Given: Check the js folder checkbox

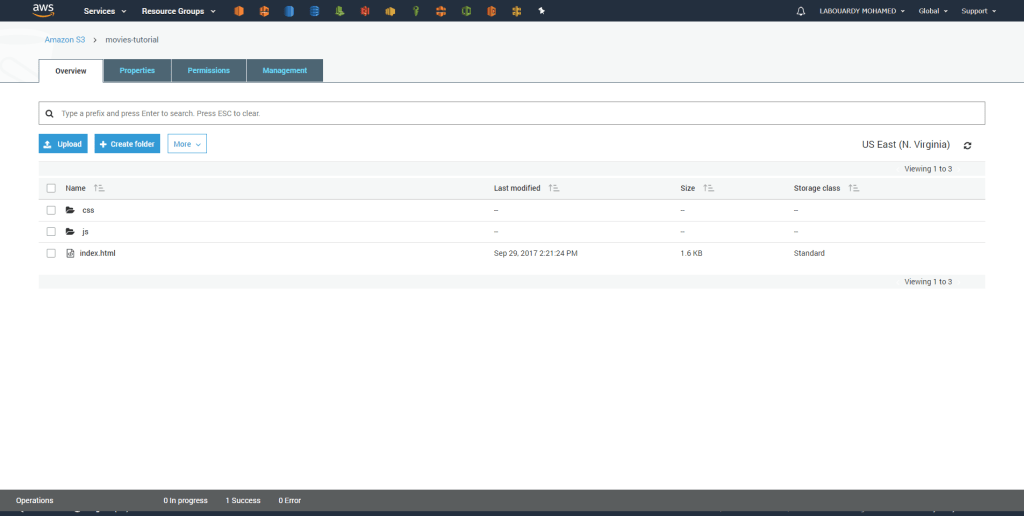Looking at the screenshot, I should 51,232.
